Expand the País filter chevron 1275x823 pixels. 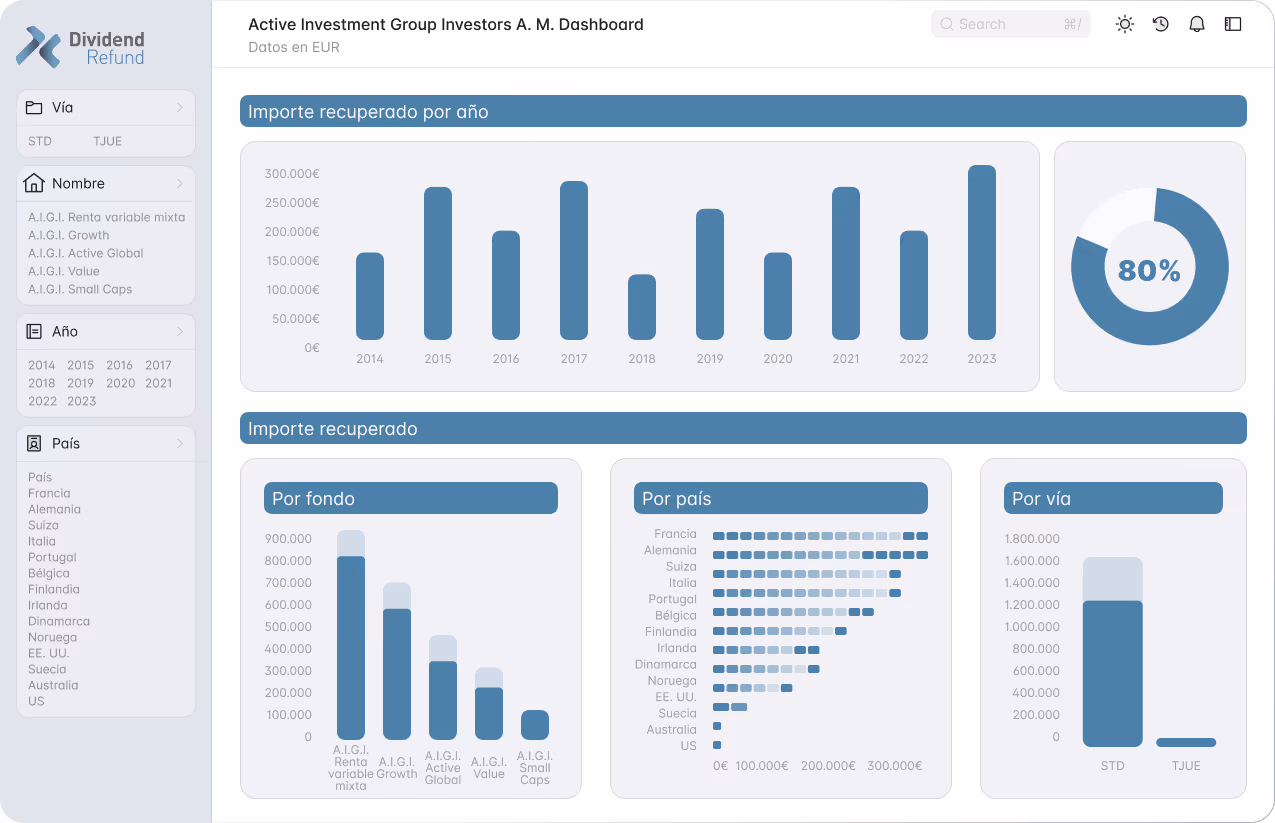click(180, 443)
